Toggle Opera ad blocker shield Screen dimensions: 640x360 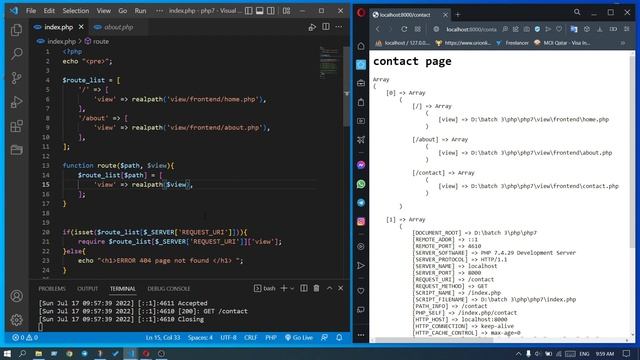click(x=537, y=29)
